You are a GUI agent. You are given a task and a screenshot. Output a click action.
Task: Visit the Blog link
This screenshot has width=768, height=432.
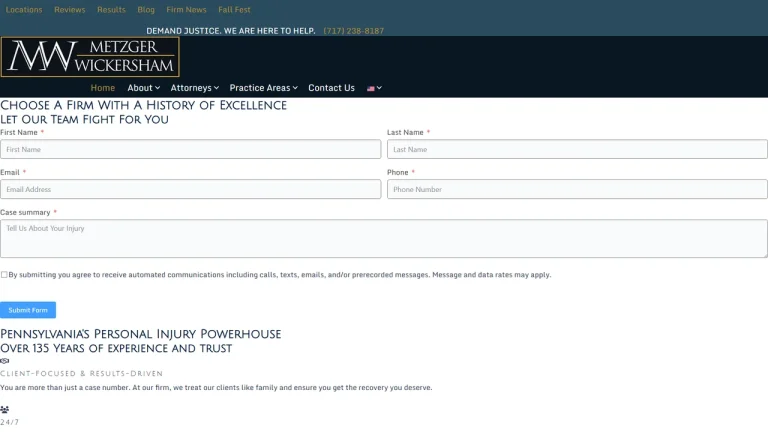tap(146, 10)
